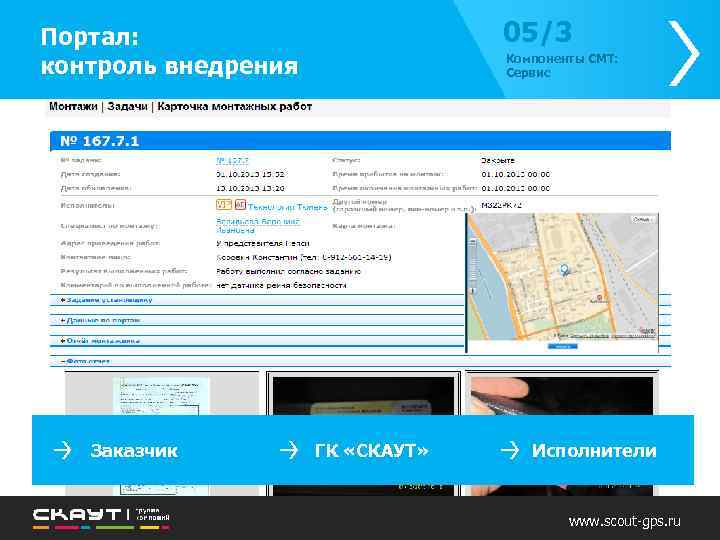Screen dimensions: 720x540
Task: Click the red badge icon beside VIP
Action: [241, 205]
